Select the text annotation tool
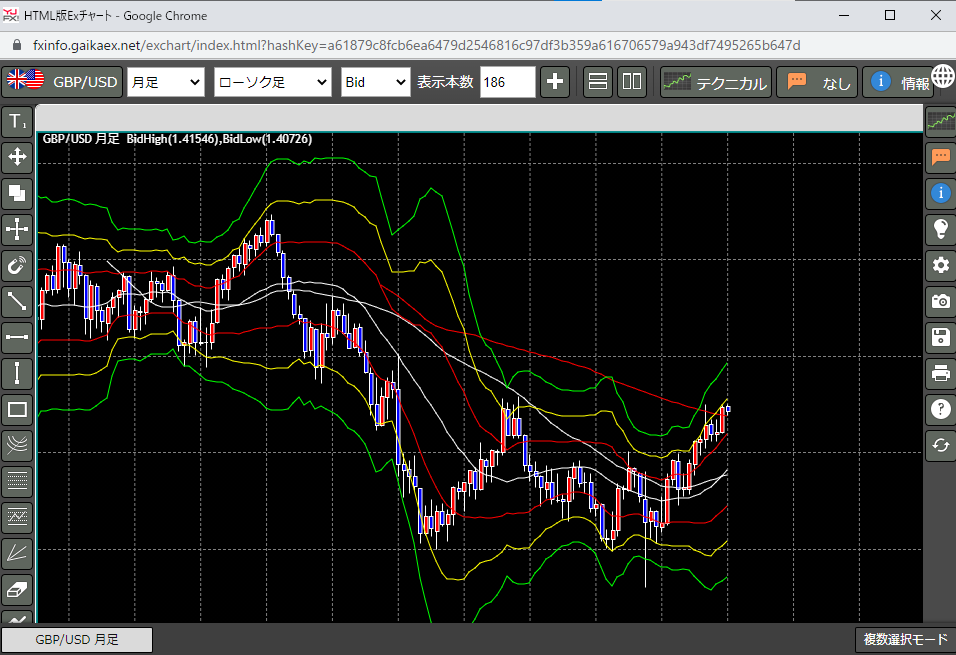This screenshot has height=655, width=956. coord(17,122)
